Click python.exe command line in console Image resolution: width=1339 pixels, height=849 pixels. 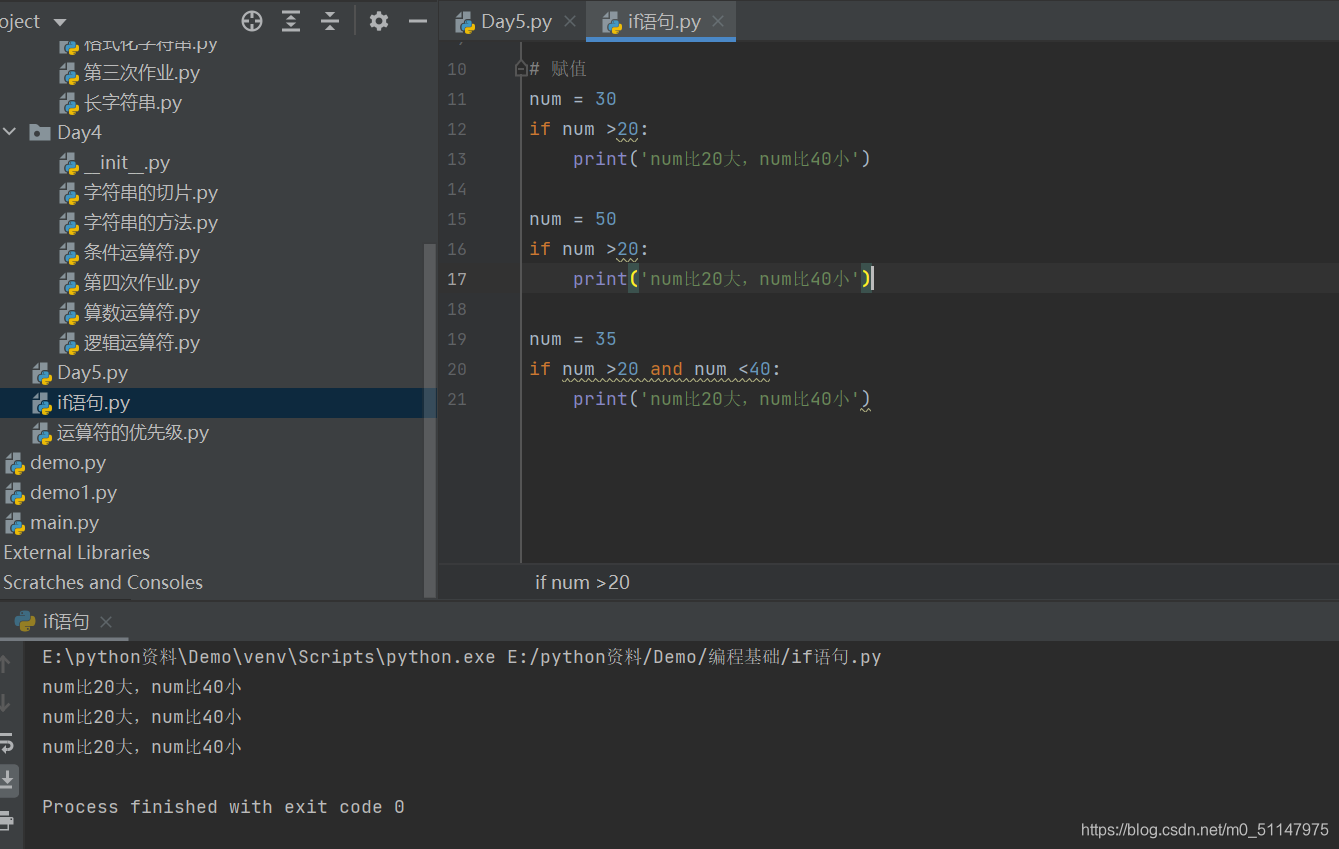pyautogui.click(x=462, y=657)
